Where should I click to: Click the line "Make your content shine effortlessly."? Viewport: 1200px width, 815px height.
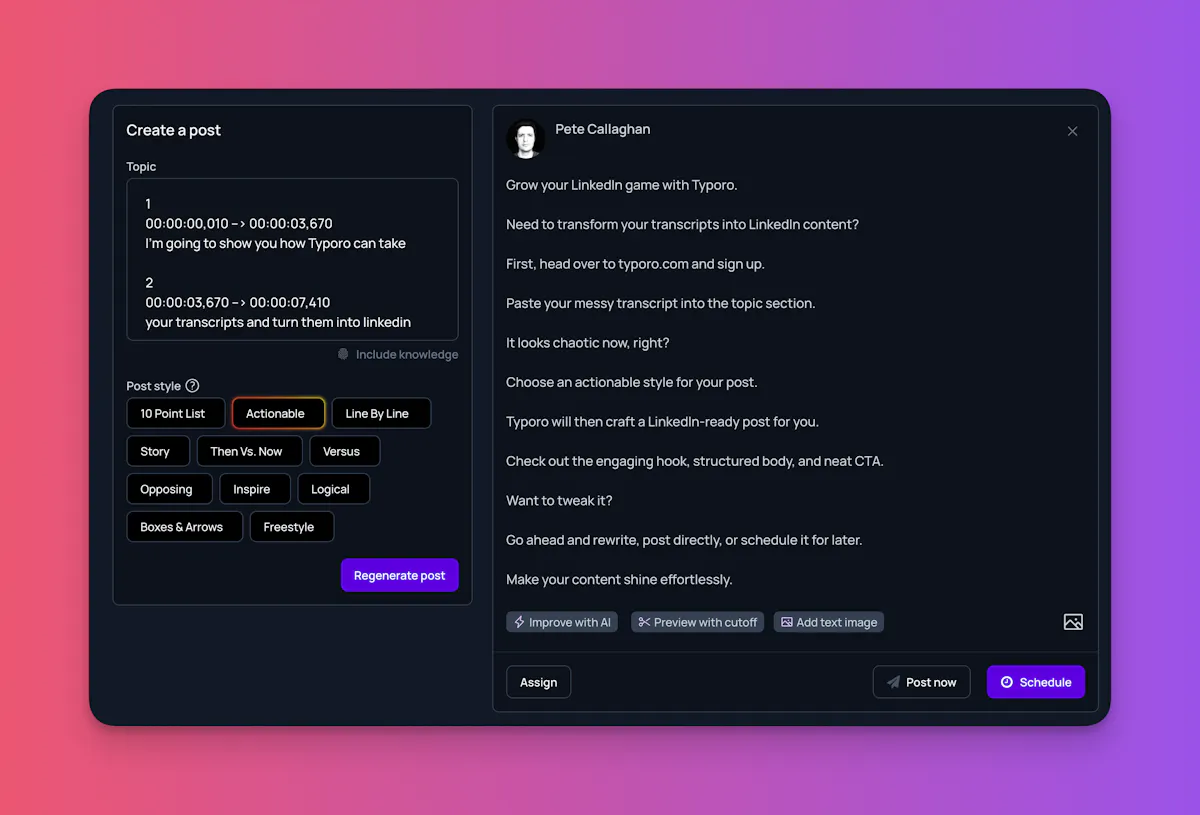(x=619, y=579)
